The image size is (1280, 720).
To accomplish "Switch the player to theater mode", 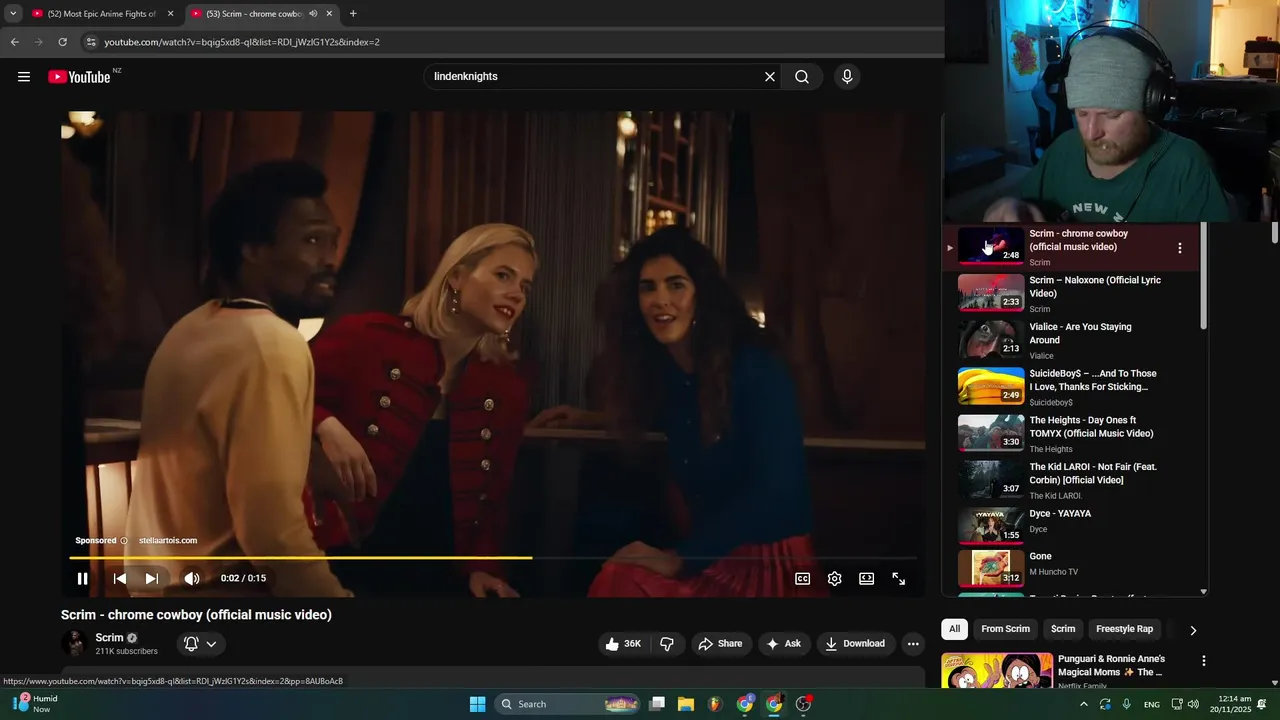I will [x=867, y=578].
